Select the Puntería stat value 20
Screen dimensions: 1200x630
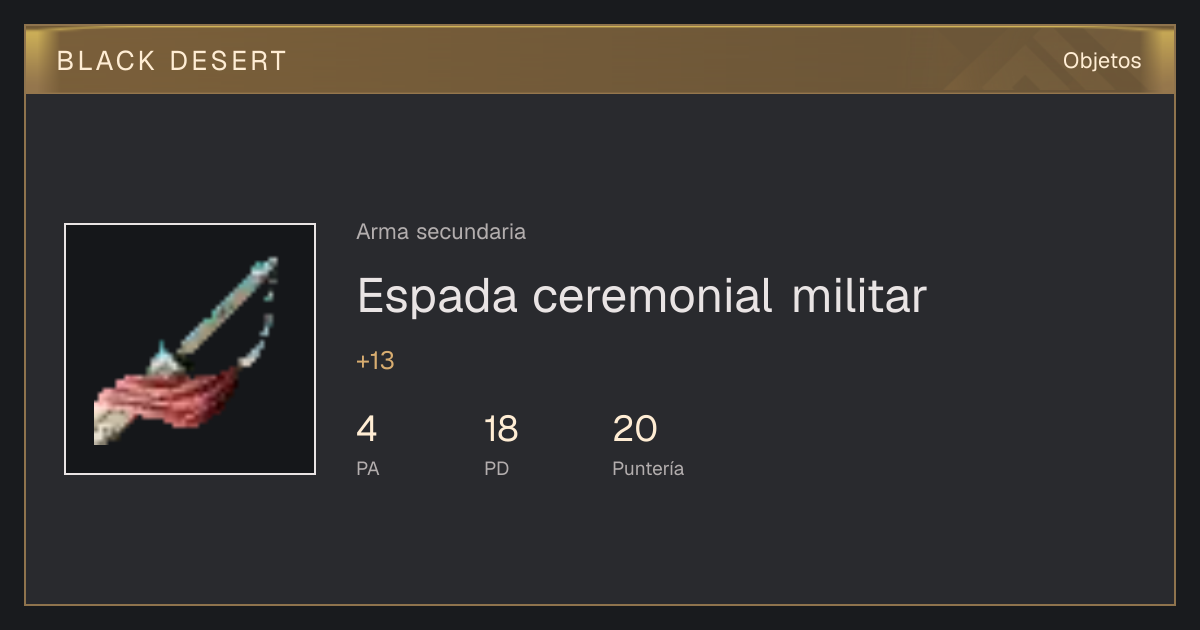(x=635, y=429)
